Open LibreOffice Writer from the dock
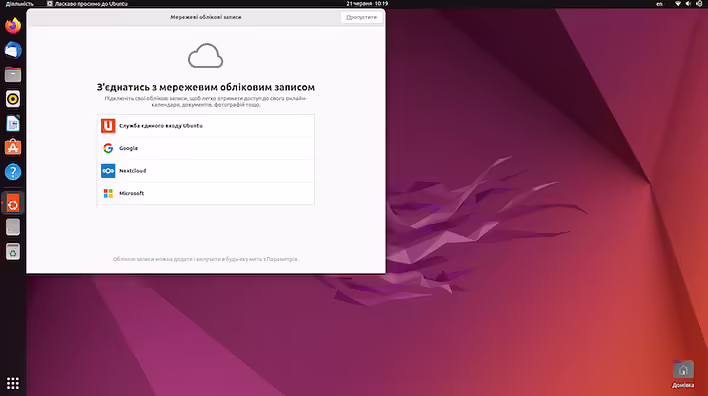Screen dimensions: 708x396 click(x=13, y=123)
